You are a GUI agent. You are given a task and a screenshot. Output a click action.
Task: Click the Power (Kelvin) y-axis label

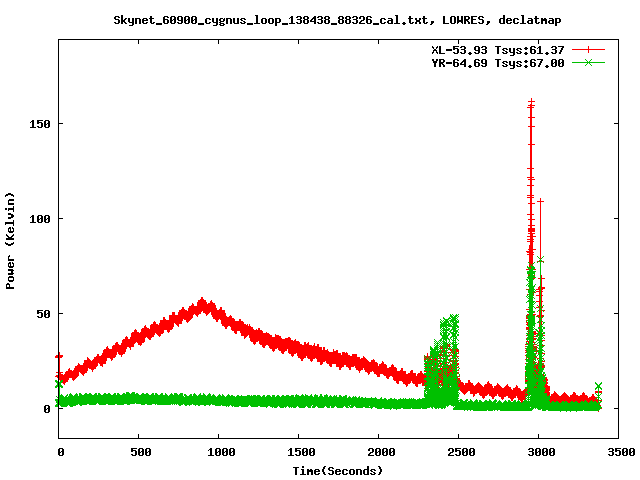pos(10,241)
